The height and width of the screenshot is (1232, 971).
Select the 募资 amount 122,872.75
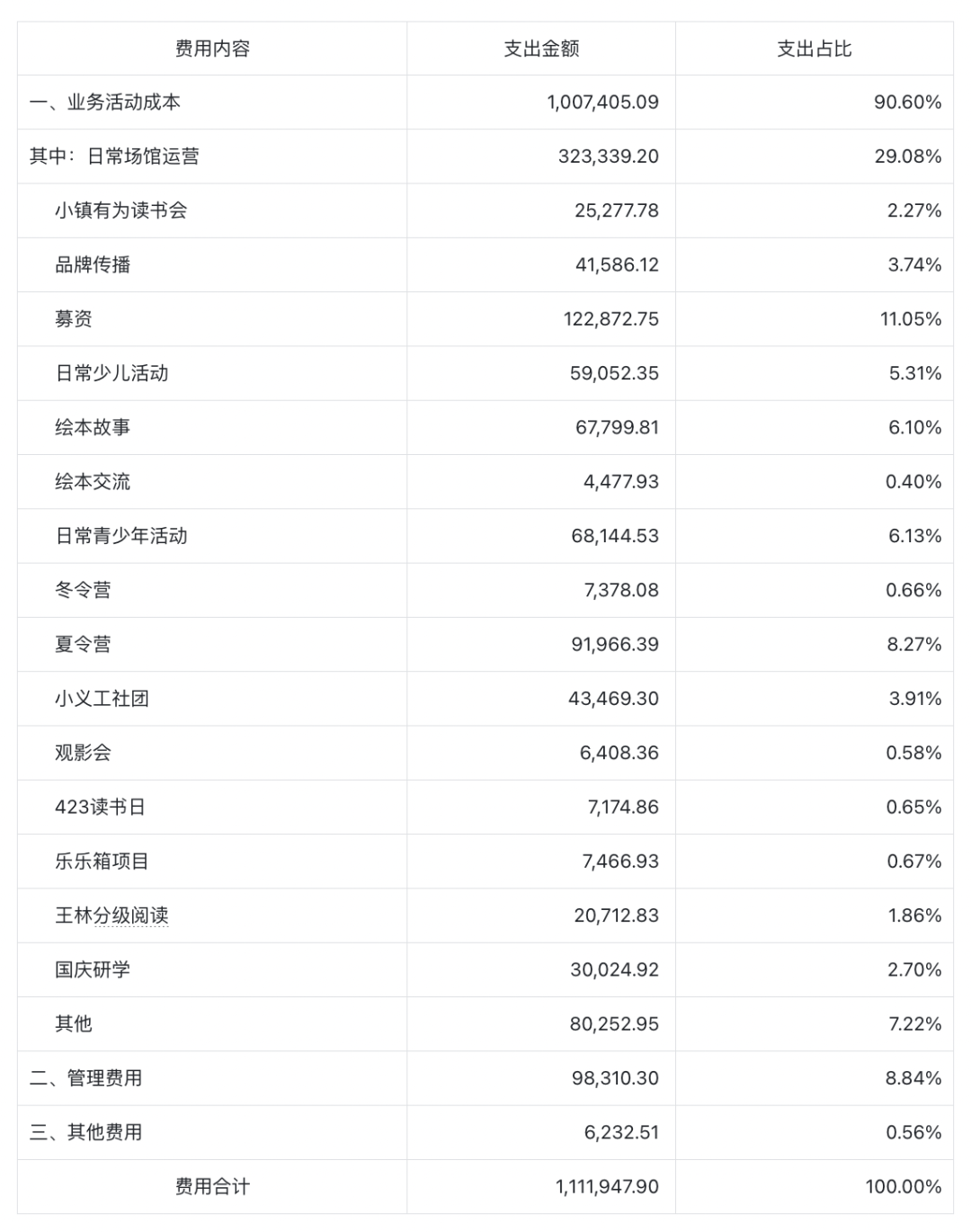(610, 319)
